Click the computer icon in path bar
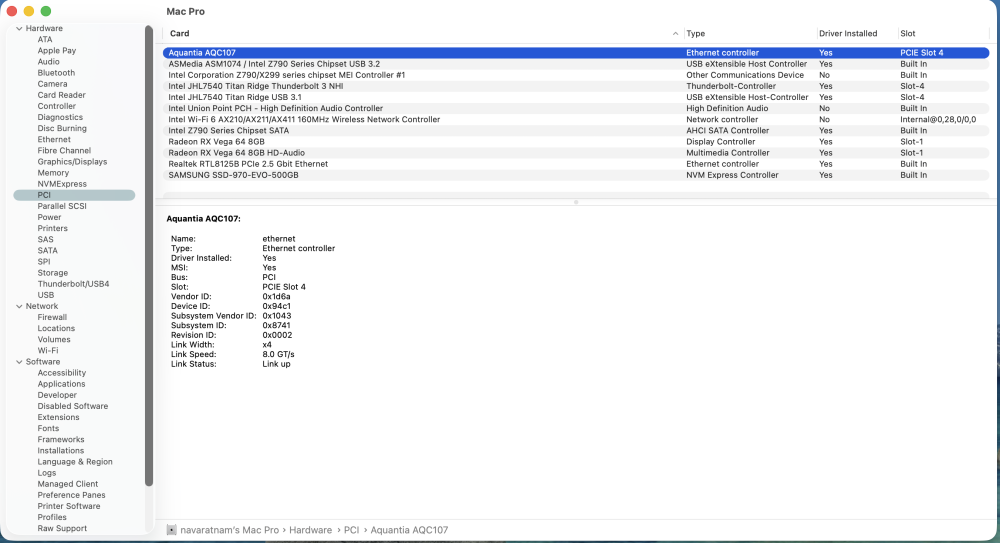The image size is (1000, 543). pos(171,530)
